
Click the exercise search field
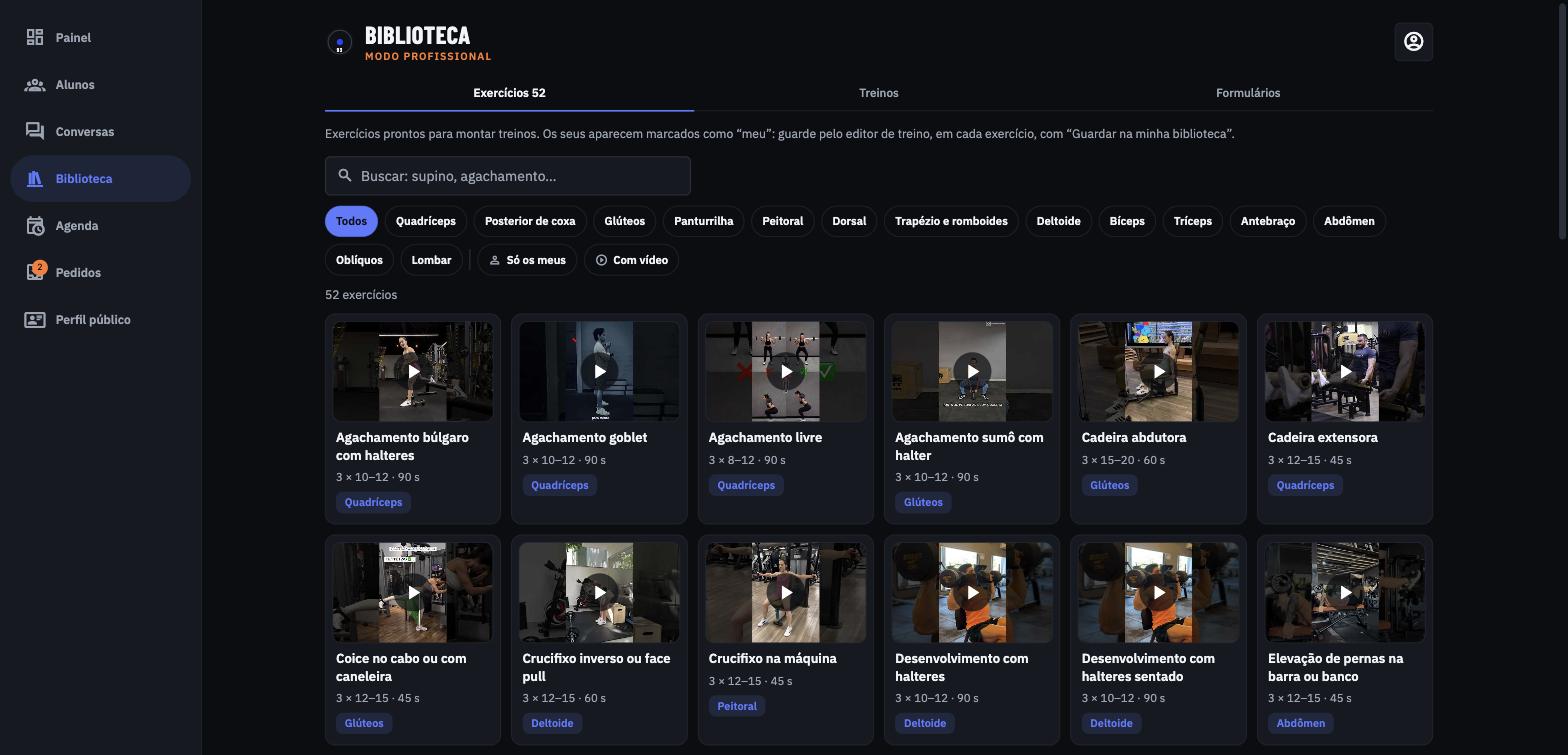pos(508,176)
